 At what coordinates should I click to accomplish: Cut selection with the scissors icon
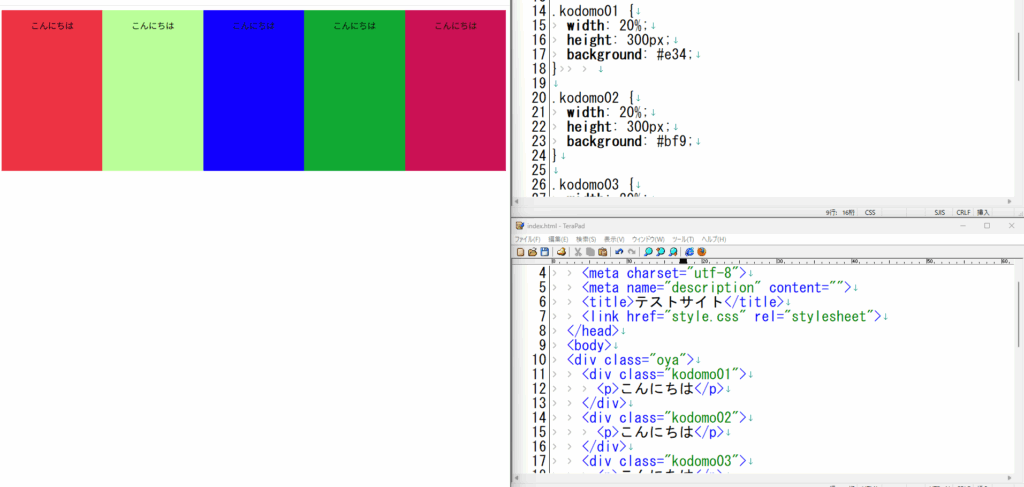tap(578, 252)
